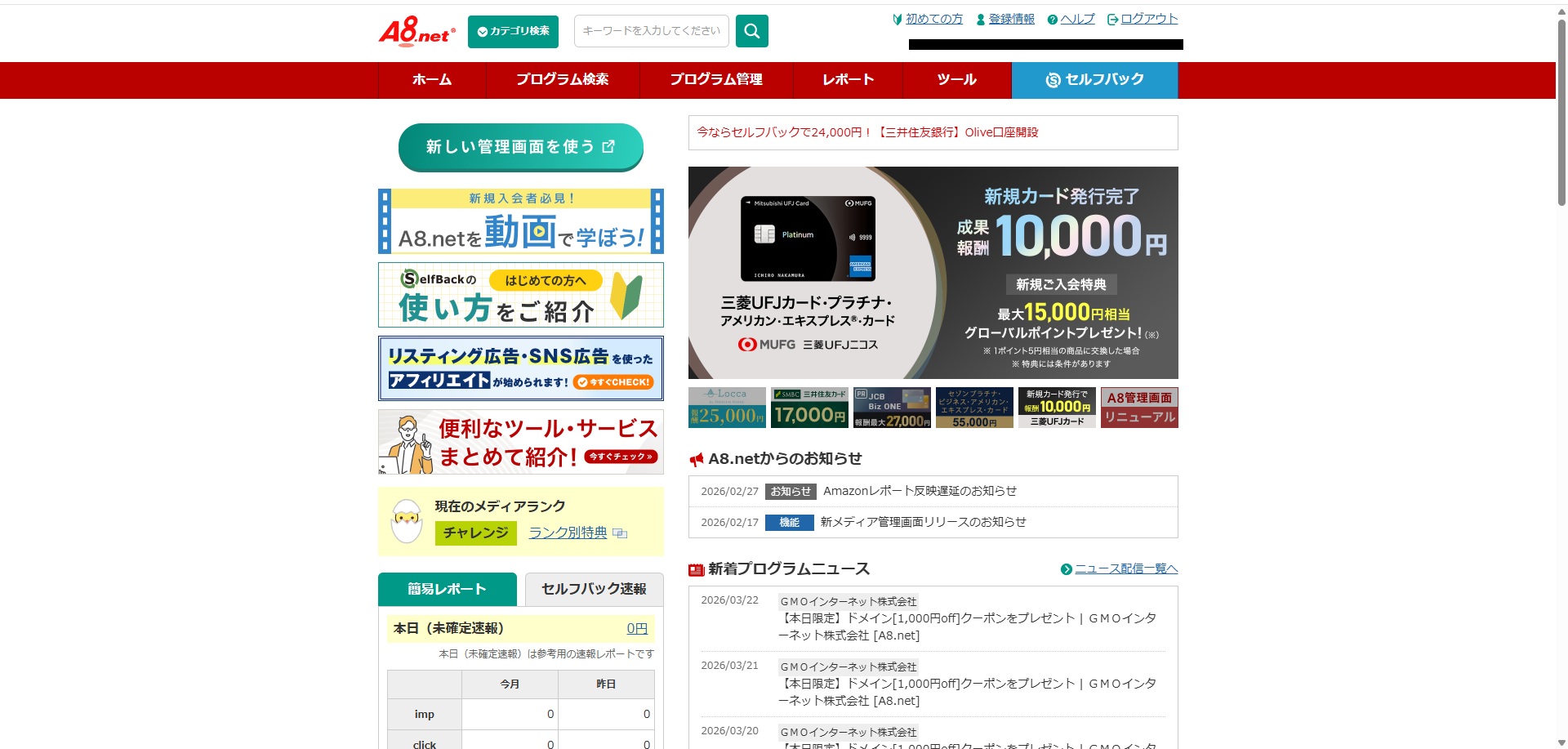Open the カテゴリ検索 category search button
This screenshot has width=1568, height=749.
pos(513,32)
